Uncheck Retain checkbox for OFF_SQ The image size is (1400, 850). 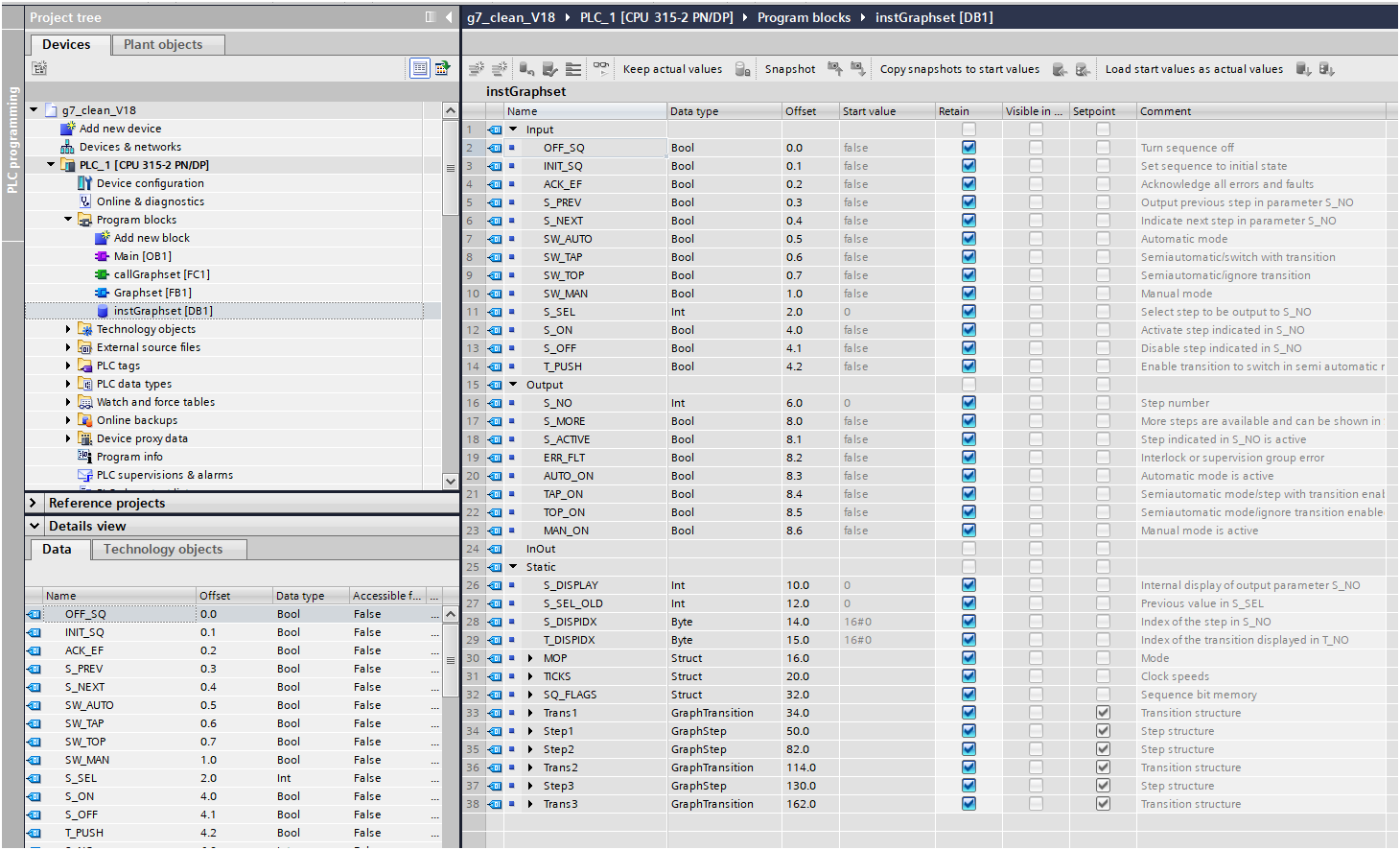(x=968, y=148)
